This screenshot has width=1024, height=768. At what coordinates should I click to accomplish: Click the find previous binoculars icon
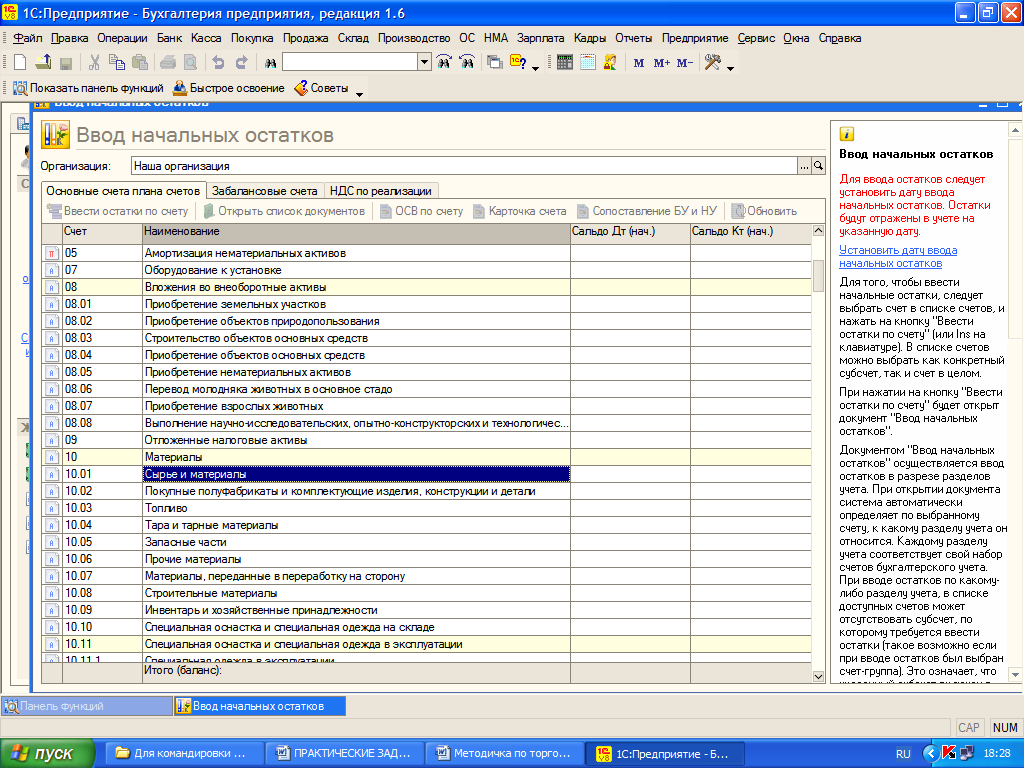[467, 63]
